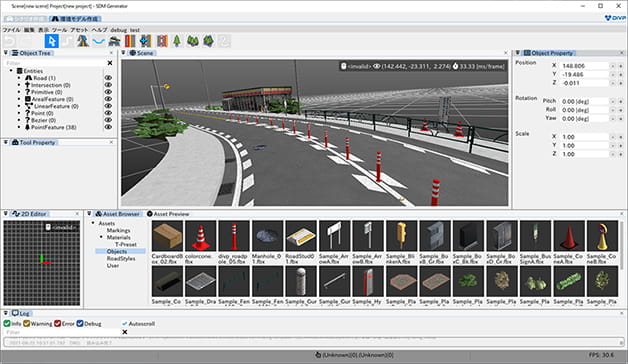Collapse the Materials asset folder
The height and width of the screenshot is (364, 628).
[x=101, y=237]
